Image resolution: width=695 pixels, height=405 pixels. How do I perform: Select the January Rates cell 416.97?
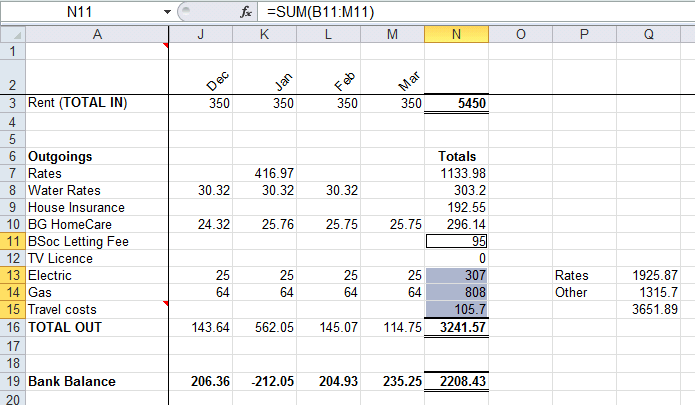pyautogui.click(x=264, y=173)
